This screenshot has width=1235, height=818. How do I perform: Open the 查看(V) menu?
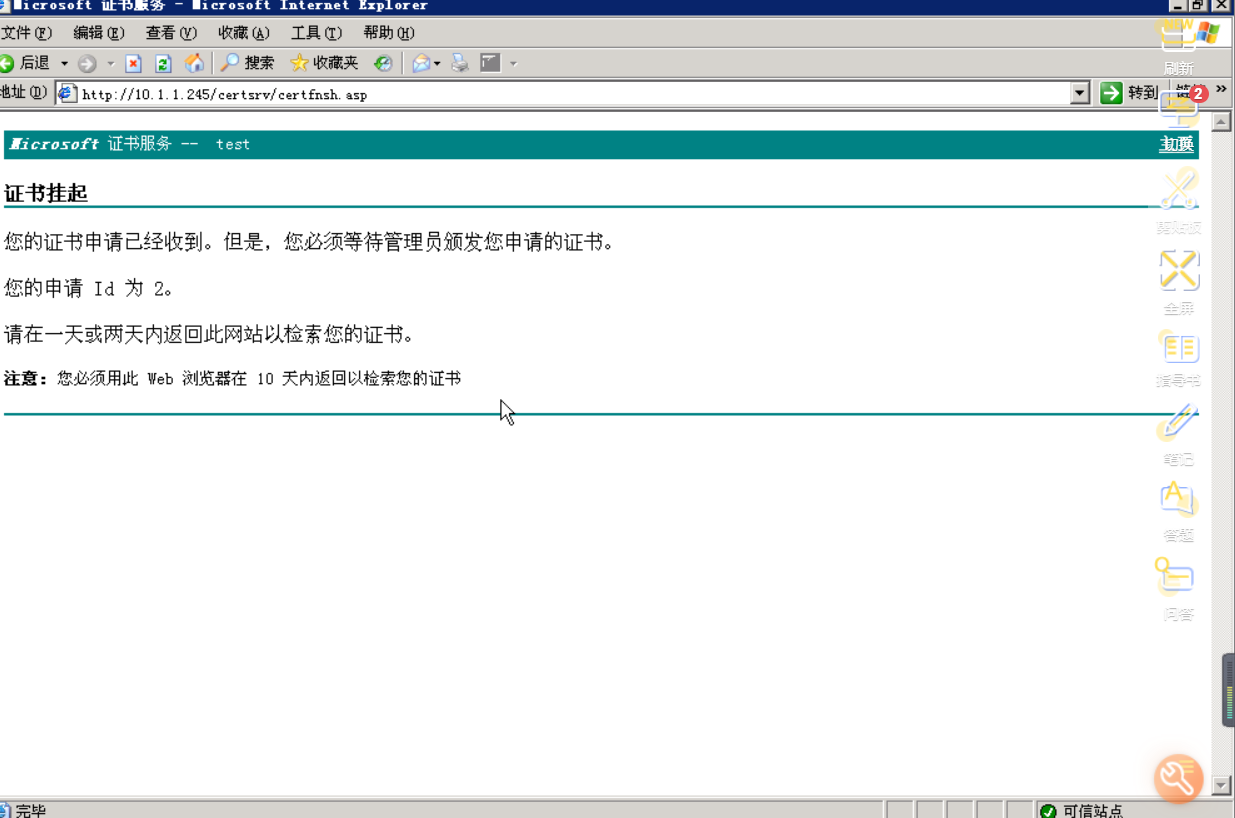(171, 33)
